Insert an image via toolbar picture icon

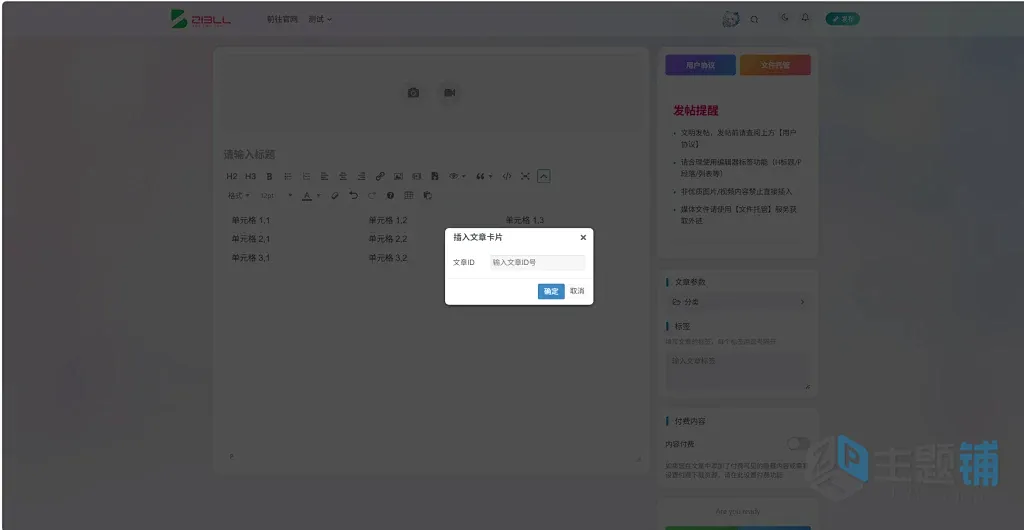pyautogui.click(x=398, y=176)
